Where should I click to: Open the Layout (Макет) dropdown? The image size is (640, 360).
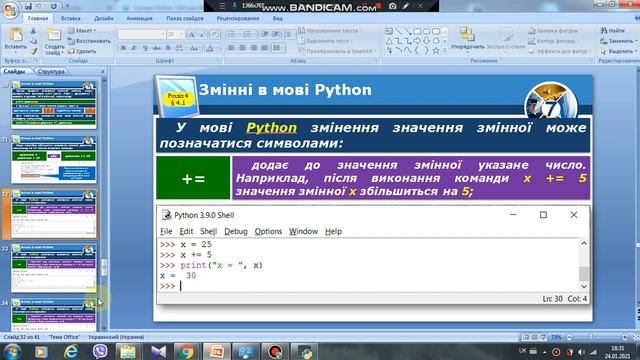[x=82, y=31]
